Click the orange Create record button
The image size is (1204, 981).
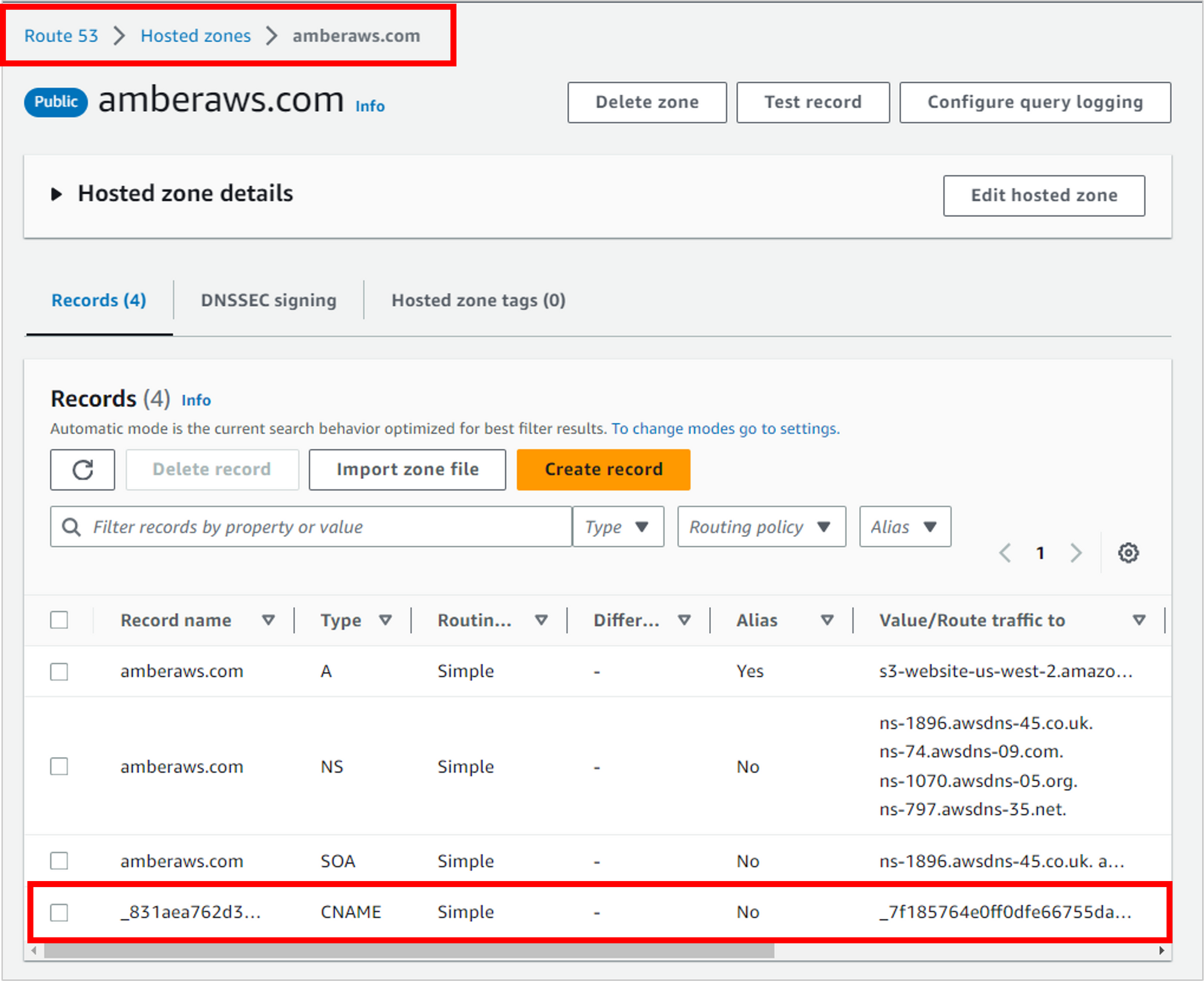coord(603,469)
